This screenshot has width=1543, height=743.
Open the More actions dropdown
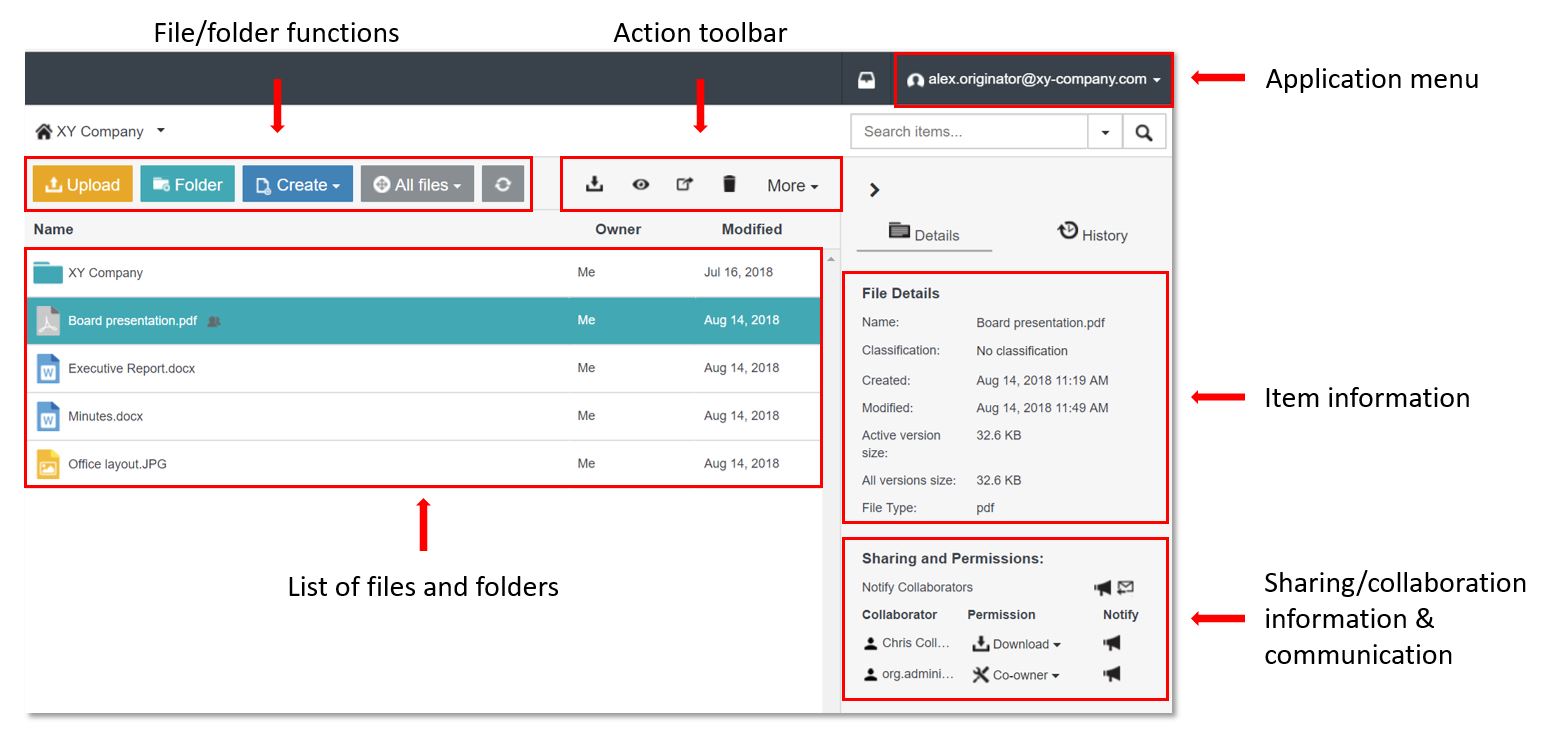click(793, 185)
